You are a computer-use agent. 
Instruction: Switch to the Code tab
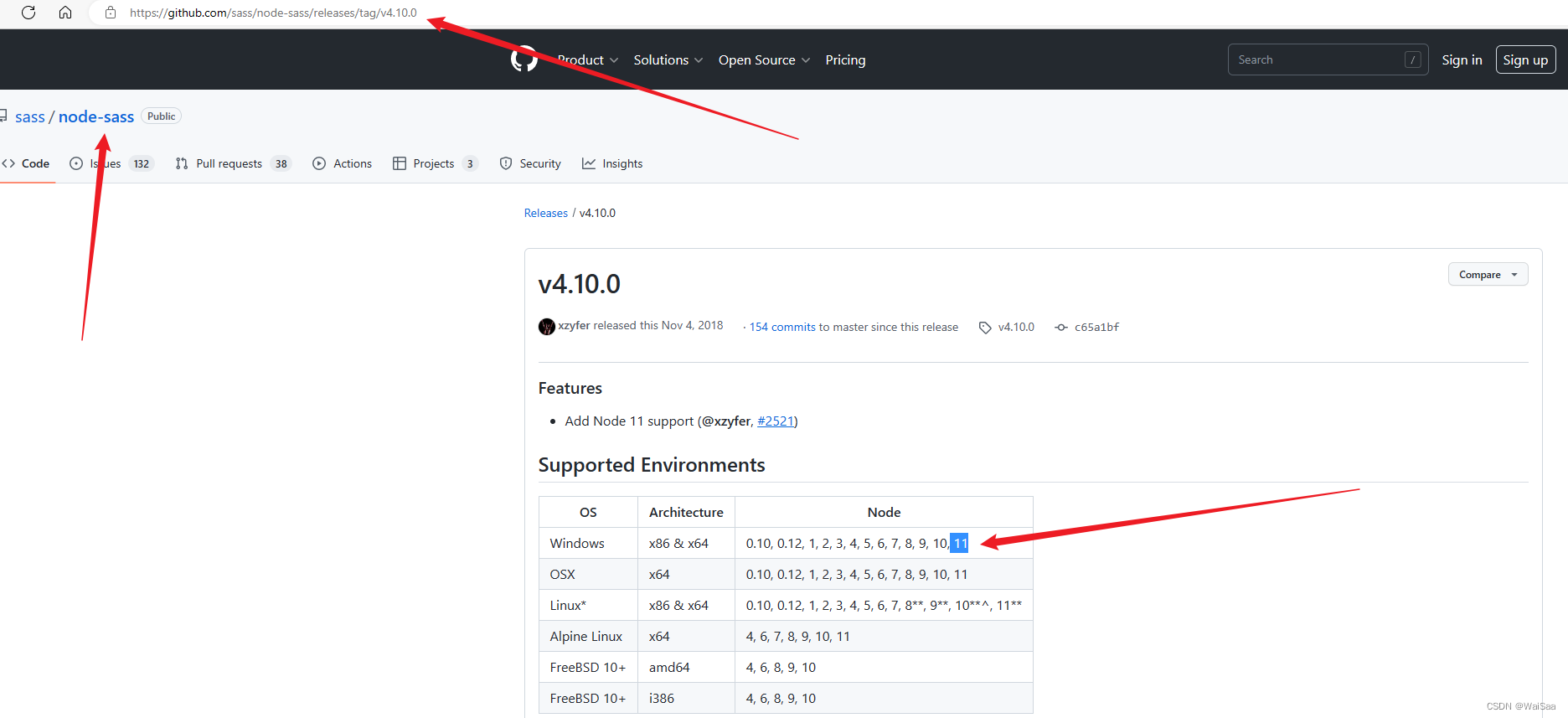click(x=26, y=163)
